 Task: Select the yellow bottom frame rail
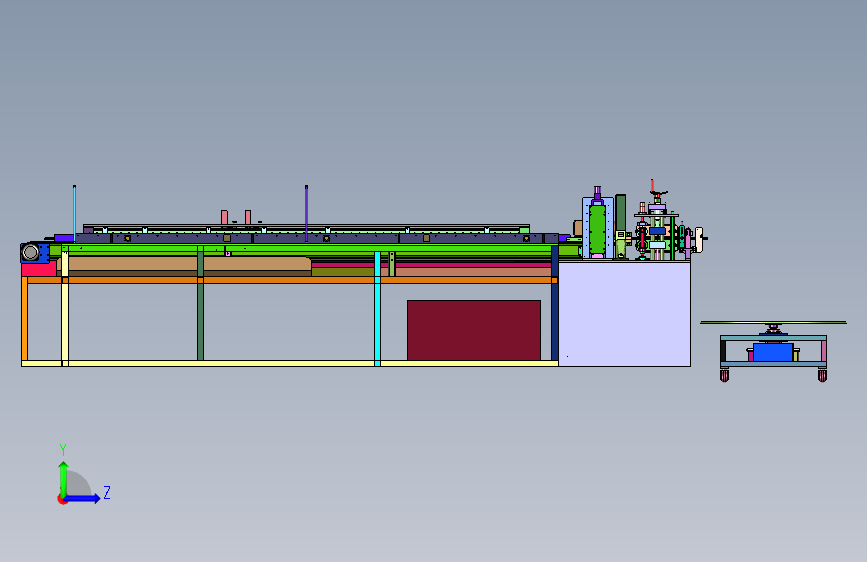(x=290, y=363)
